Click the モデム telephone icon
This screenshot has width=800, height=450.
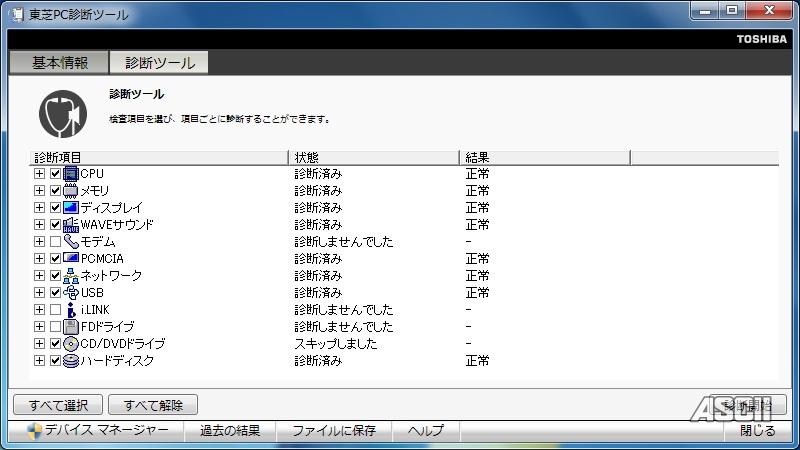click(x=71, y=242)
